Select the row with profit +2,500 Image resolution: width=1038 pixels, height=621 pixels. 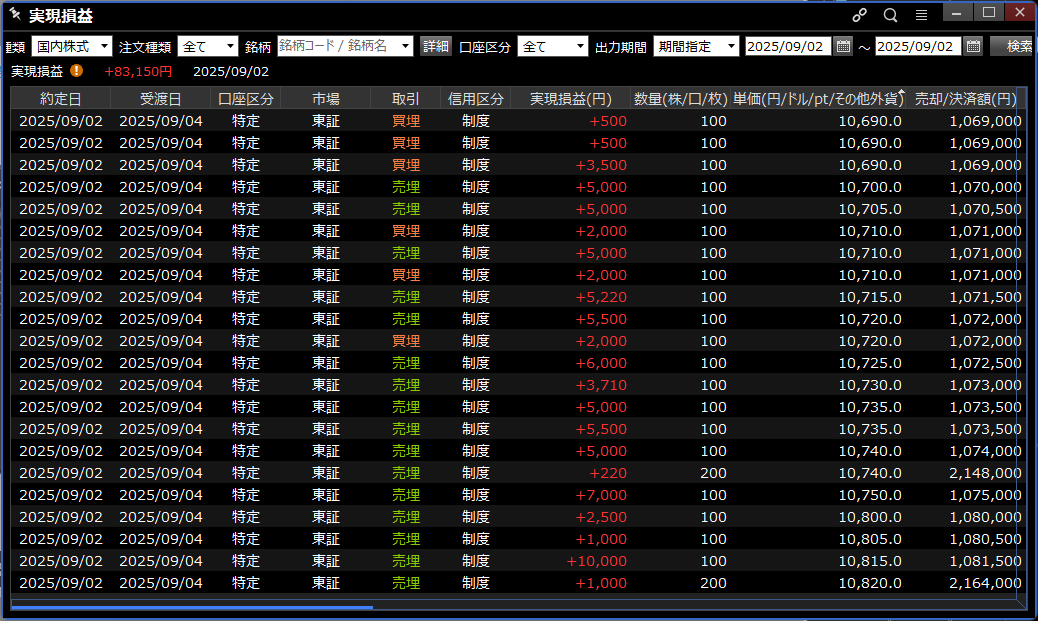(x=516, y=516)
